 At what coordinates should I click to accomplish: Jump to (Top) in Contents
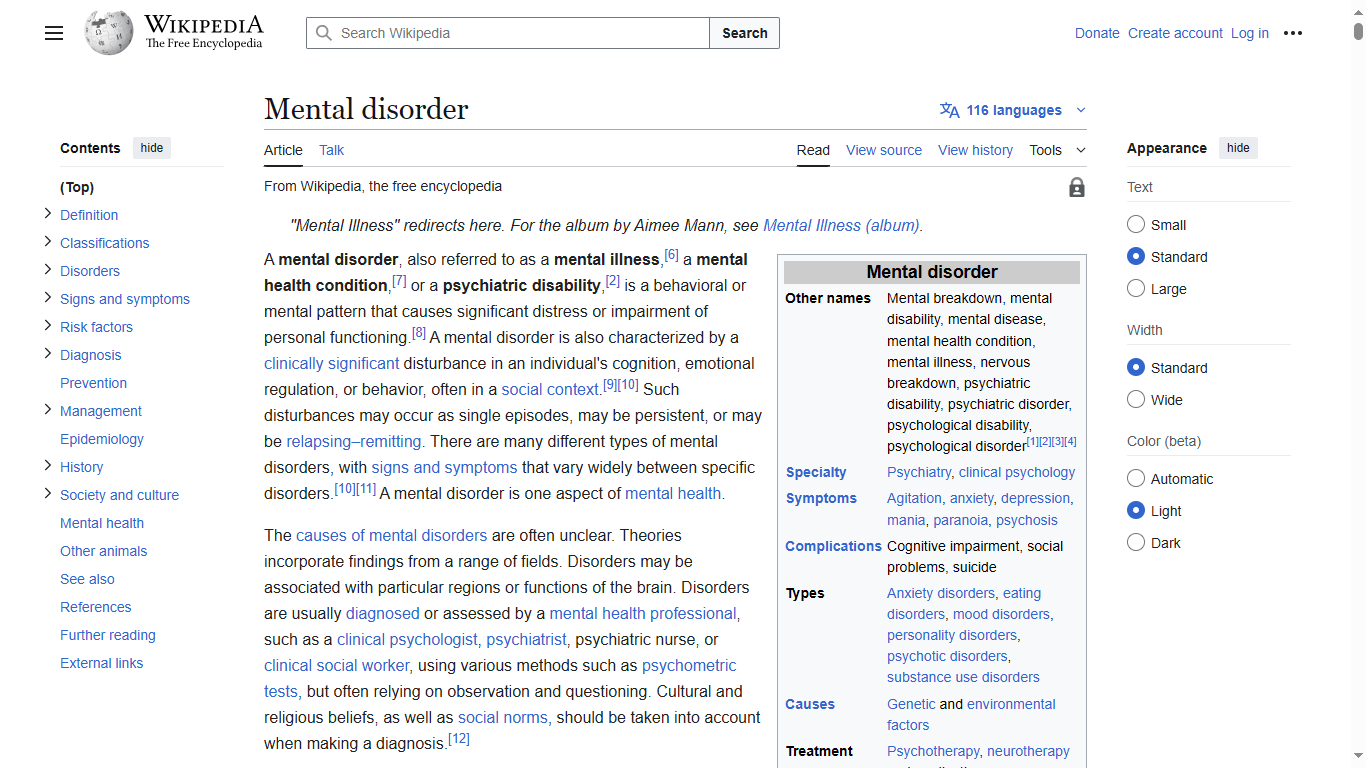tap(77, 187)
